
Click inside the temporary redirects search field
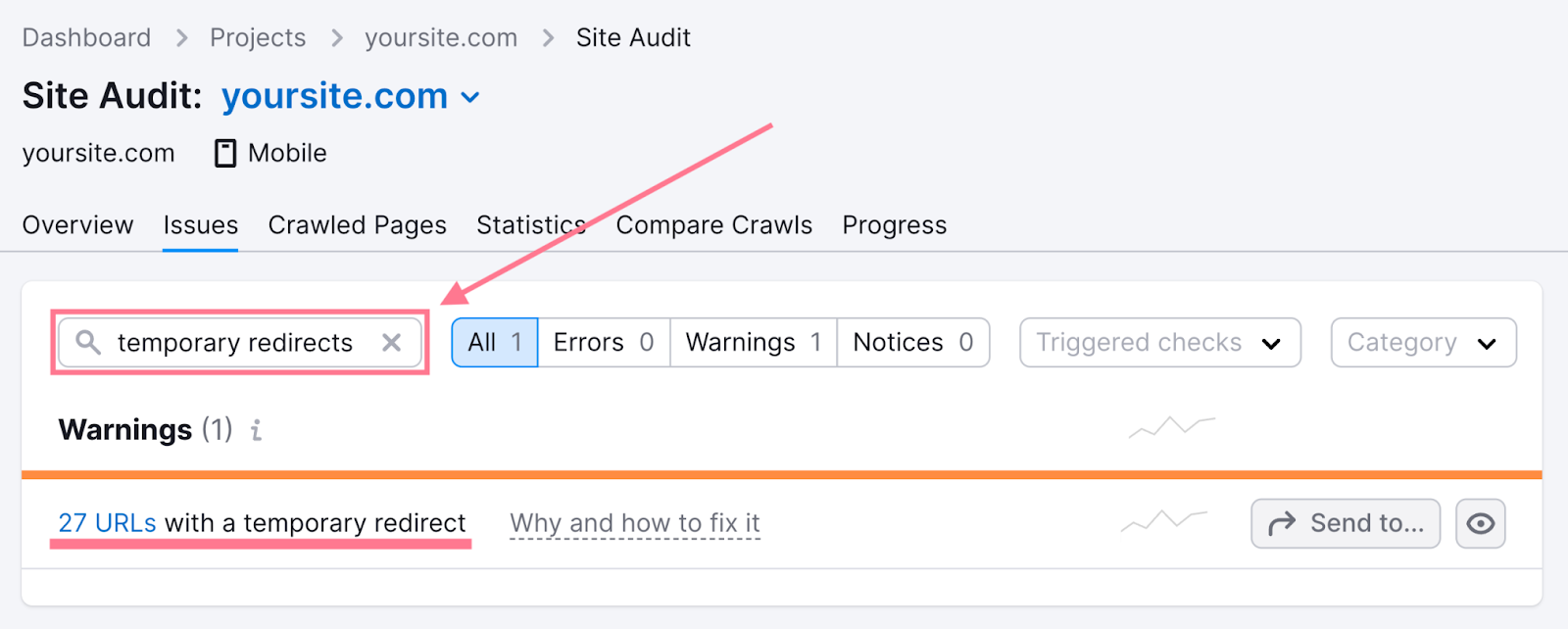(235, 342)
